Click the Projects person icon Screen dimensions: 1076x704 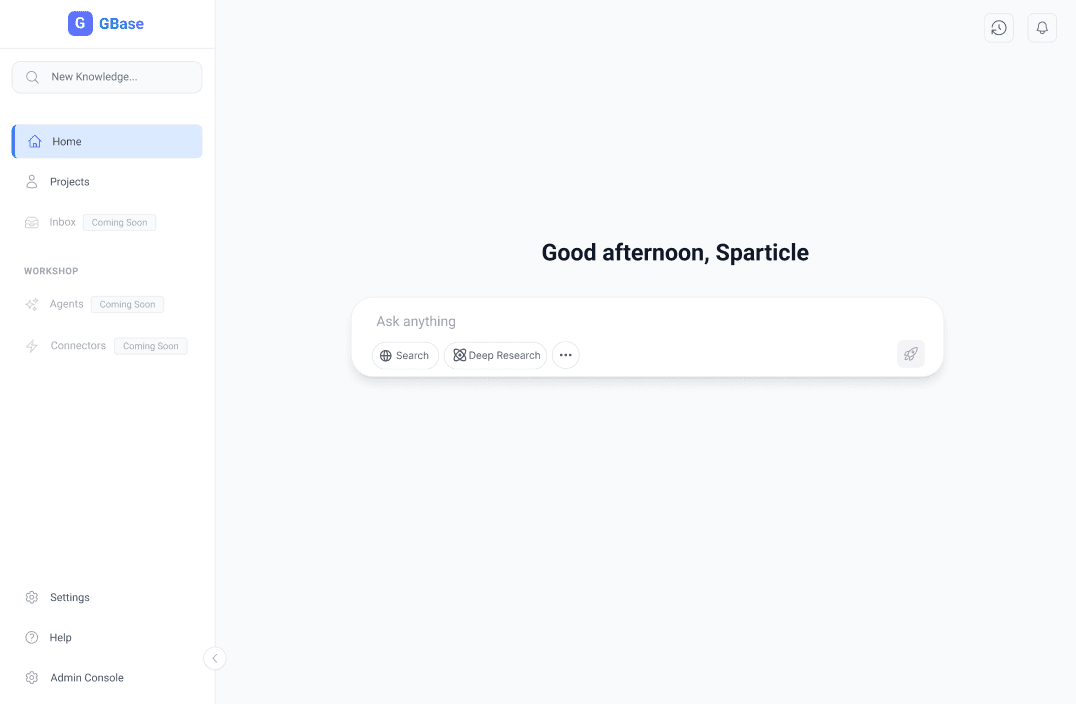pyautogui.click(x=32, y=182)
